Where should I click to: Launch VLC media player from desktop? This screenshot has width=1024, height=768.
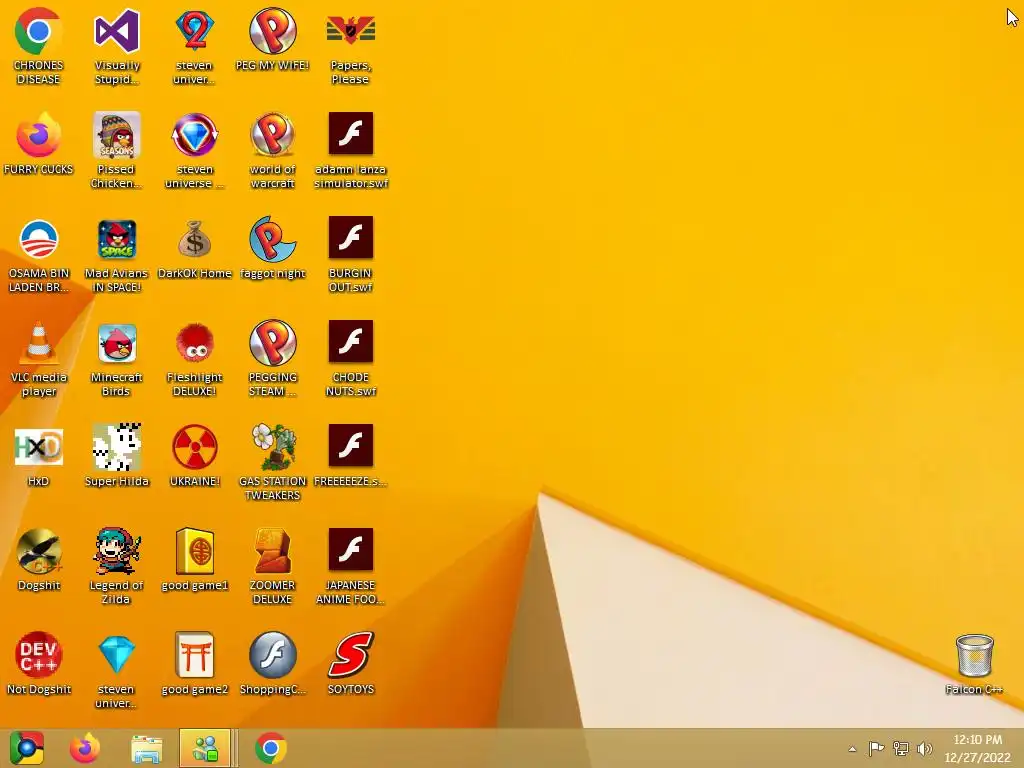39,359
